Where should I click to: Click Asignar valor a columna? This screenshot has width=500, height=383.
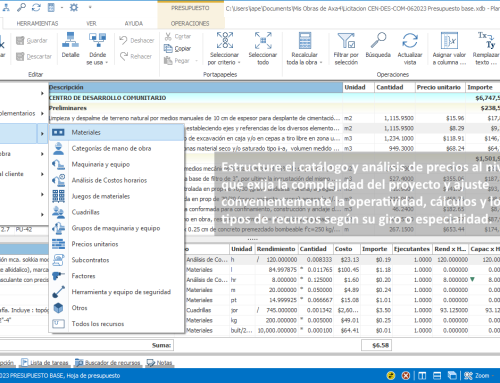tap(449, 48)
